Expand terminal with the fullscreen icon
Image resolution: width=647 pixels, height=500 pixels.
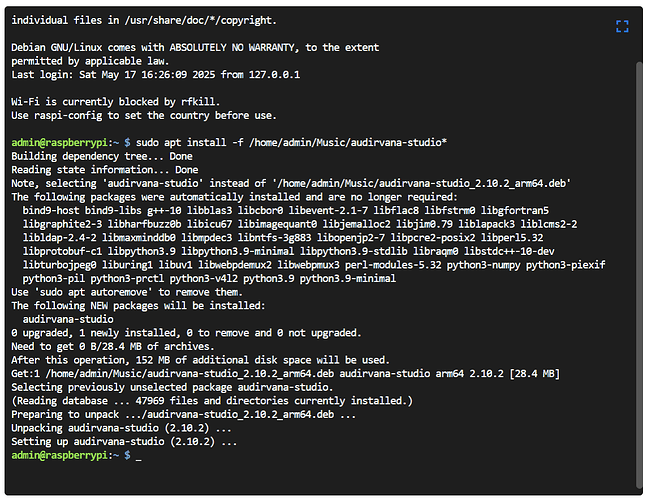(622, 26)
